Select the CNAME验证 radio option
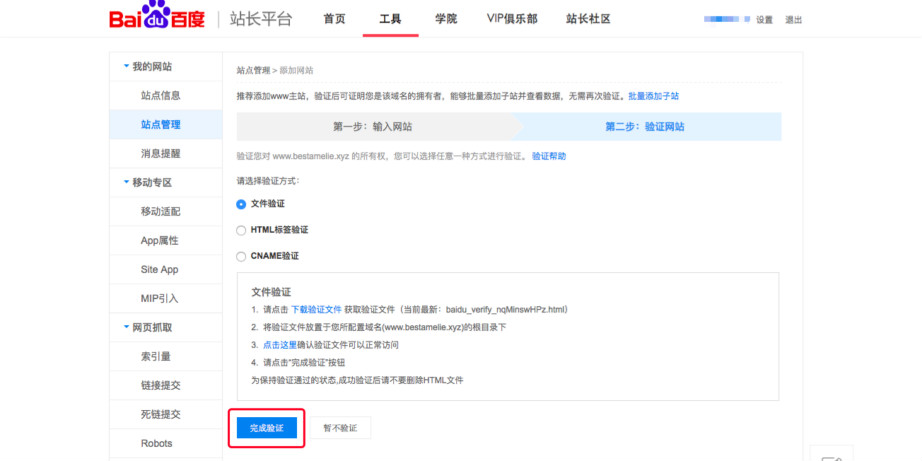This screenshot has width=922, height=461. [241, 256]
